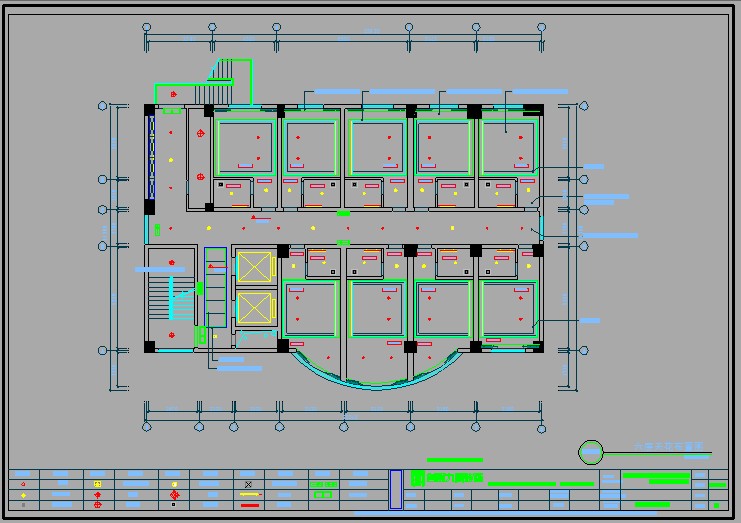Screen dimensions: 741x523
Task: Click the black X symbol in the legend
Action: pos(248,484)
